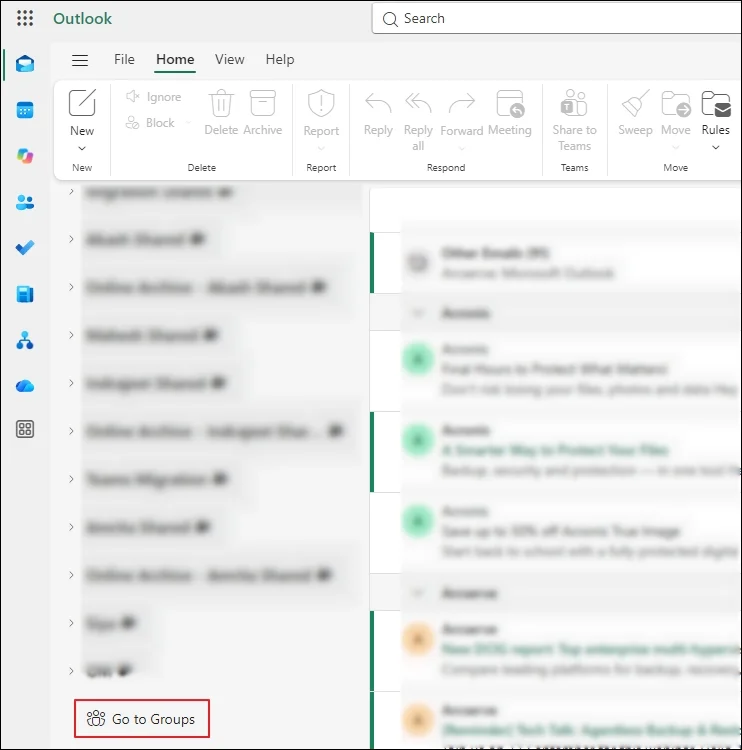Open Calendar in the left app rail
This screenshot has height=750, width=742.
pyautogui.click(x=25, y=110)
